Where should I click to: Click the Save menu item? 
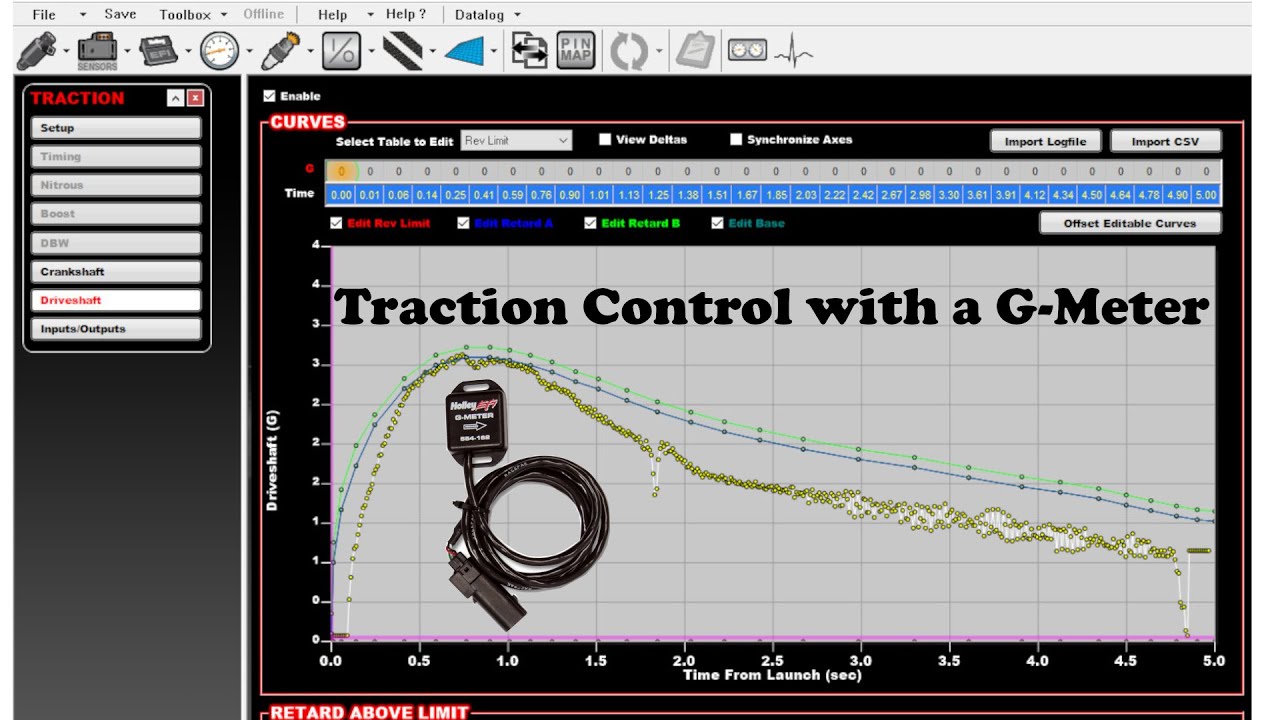coord(120,15)
